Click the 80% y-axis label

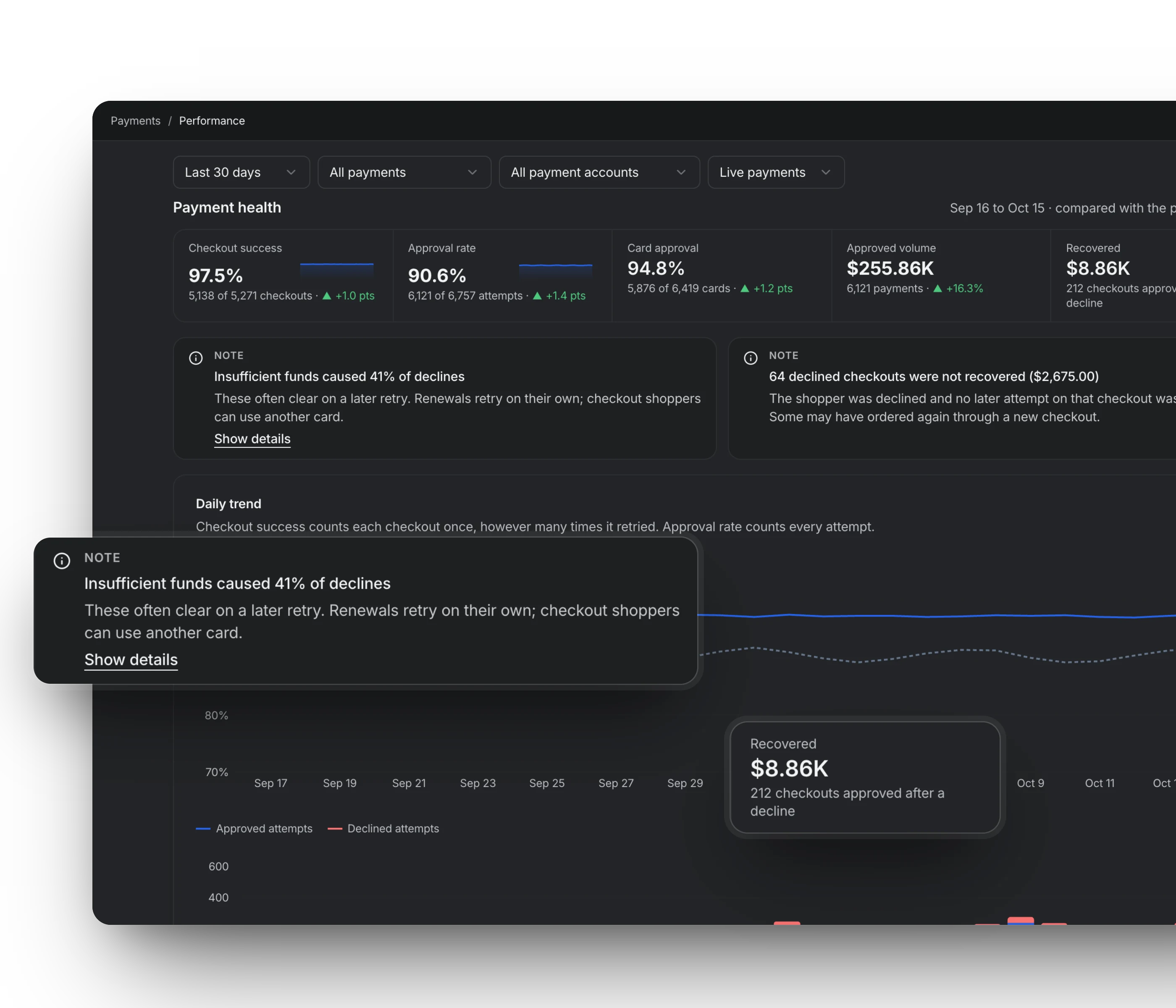point(216,716)
